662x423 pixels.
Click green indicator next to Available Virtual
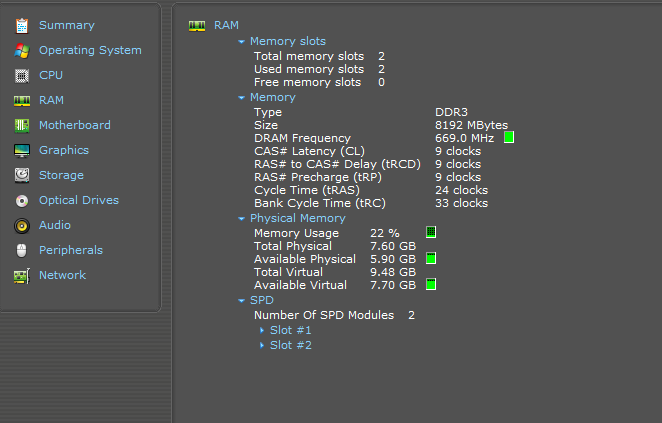click(431, 285)
